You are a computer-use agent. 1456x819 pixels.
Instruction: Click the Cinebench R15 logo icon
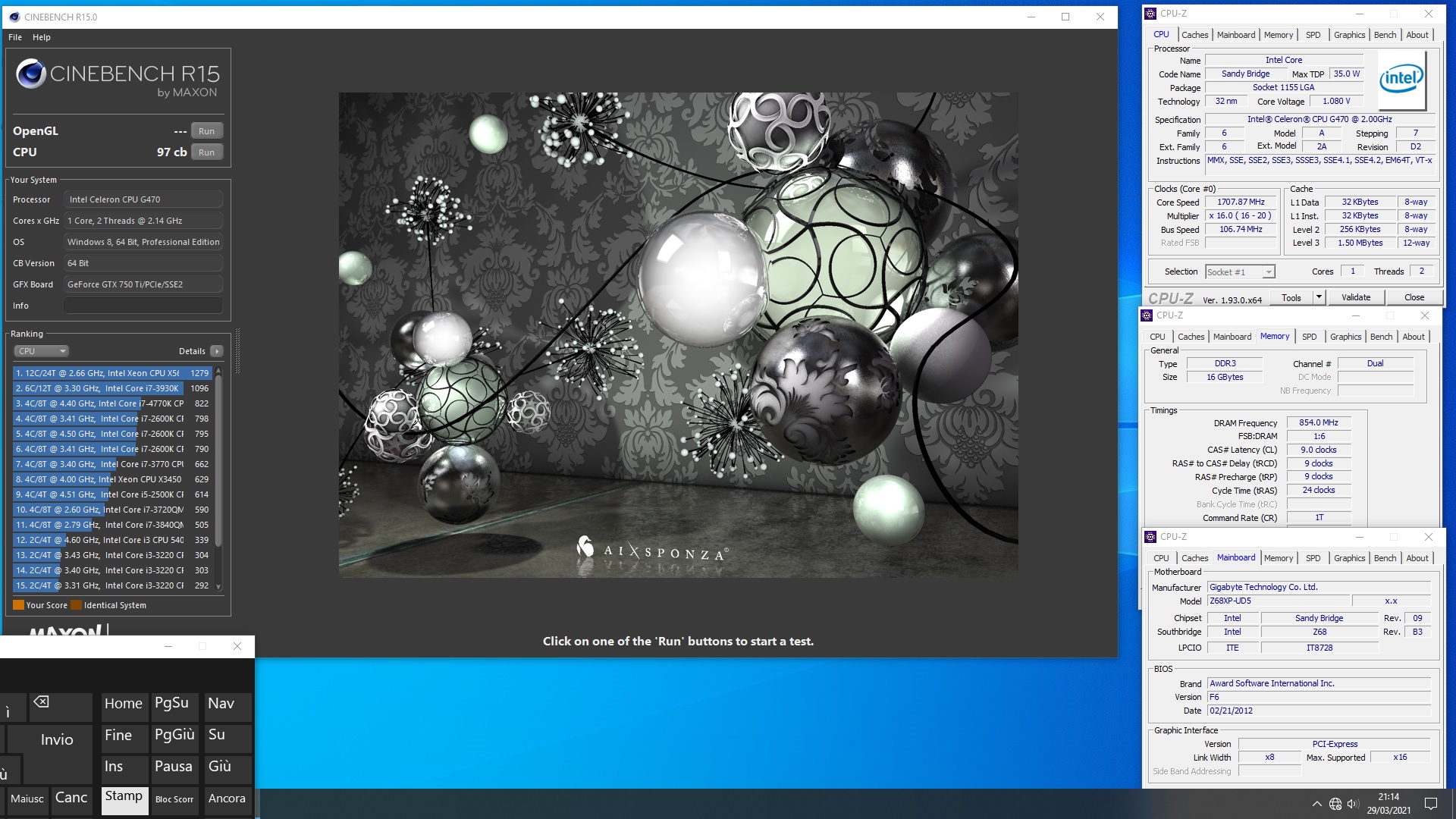click(31, 74)
